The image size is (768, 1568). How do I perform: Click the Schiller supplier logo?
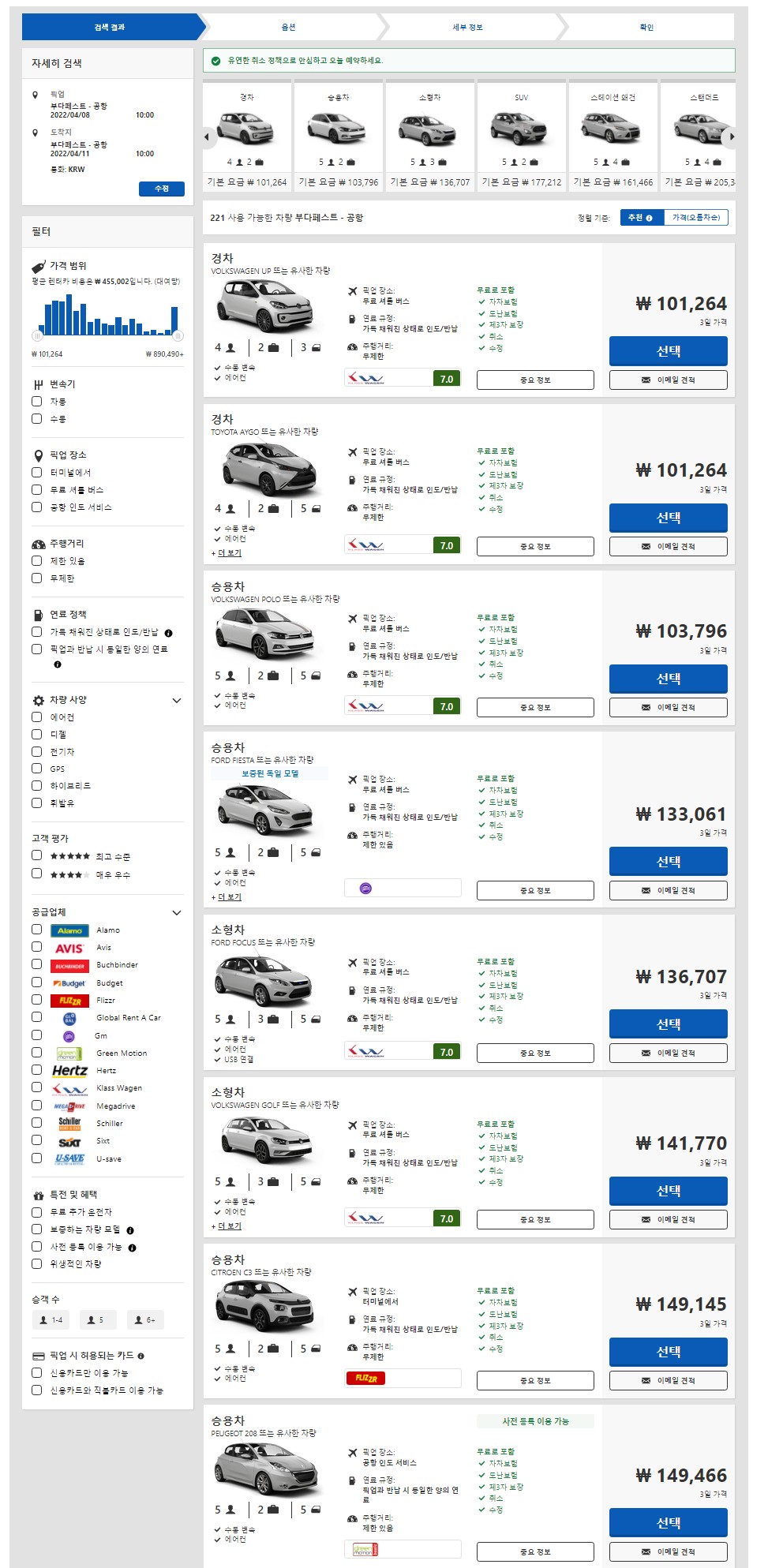pyautogui.click(x=69, y=1124)
